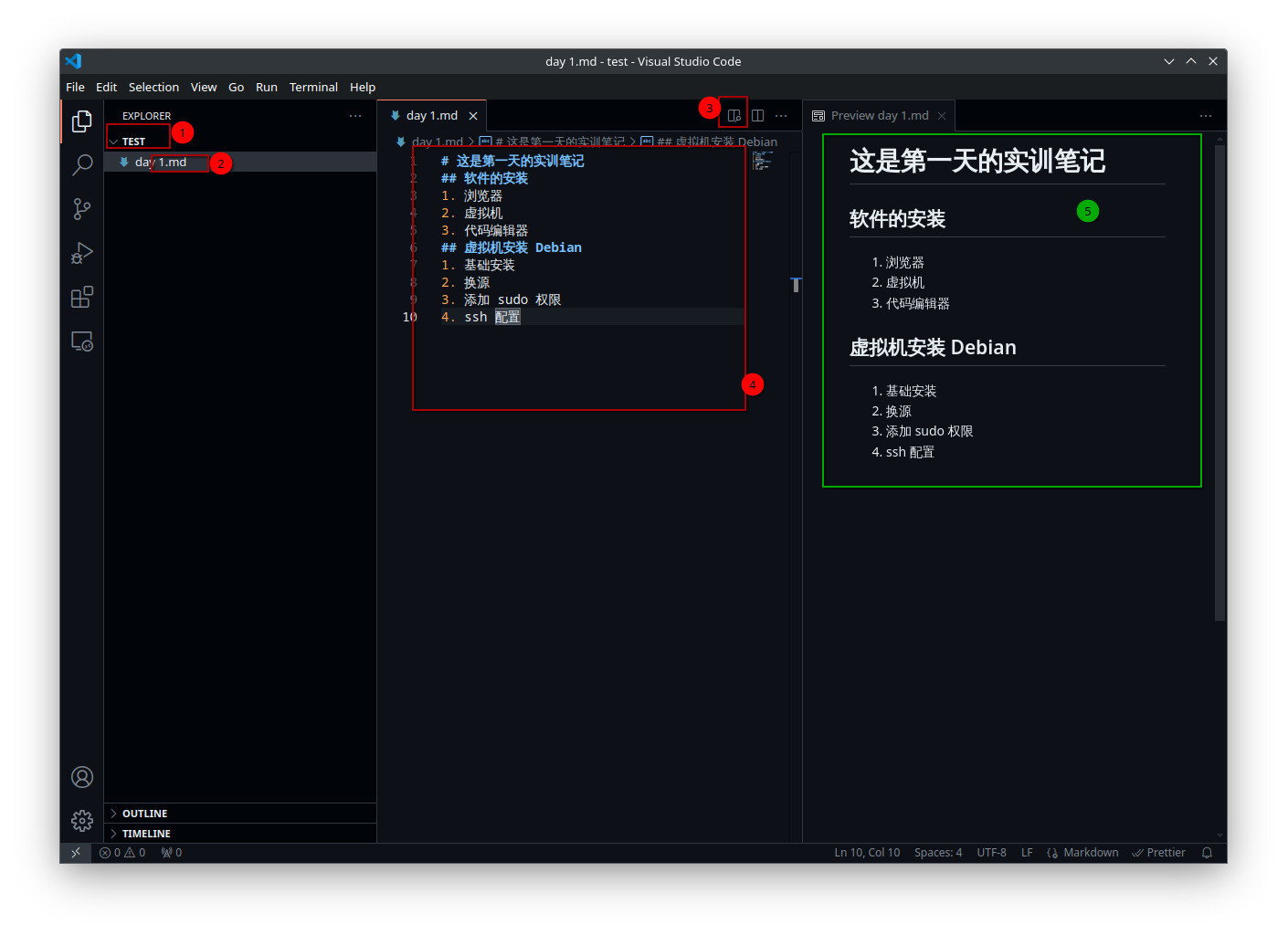
Task: Click editor line '4. ssh 配置'
Action: 480,317
